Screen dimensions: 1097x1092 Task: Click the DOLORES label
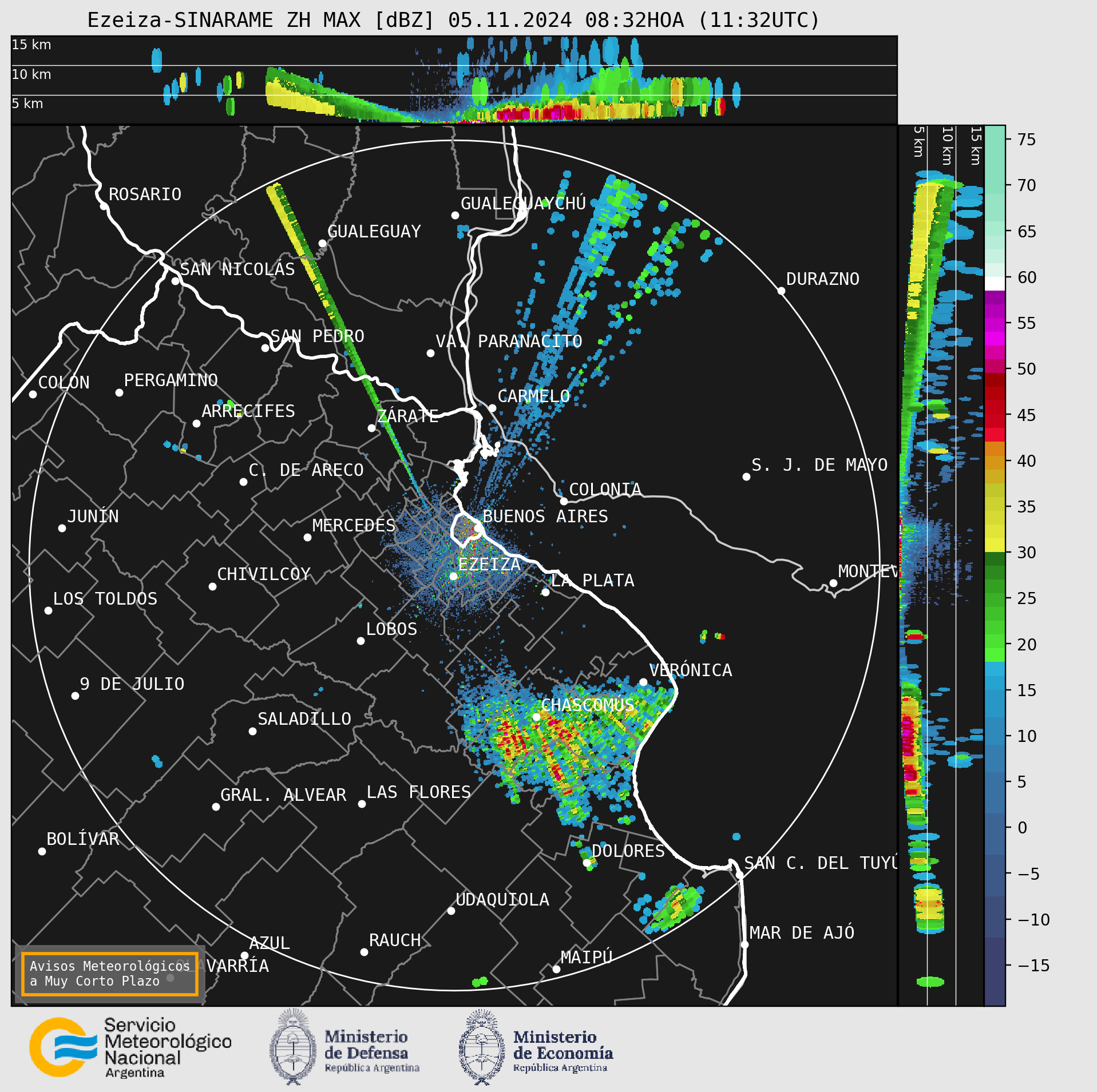click(x=628, y=851)
